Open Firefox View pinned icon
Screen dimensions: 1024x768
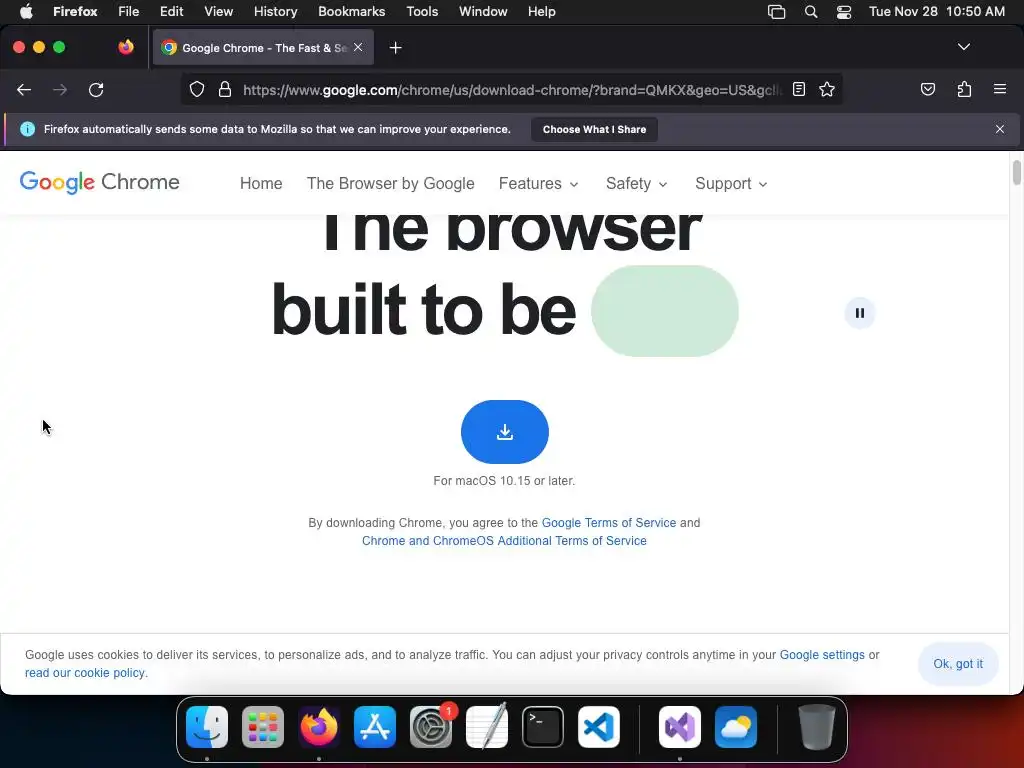pos(125,47)
